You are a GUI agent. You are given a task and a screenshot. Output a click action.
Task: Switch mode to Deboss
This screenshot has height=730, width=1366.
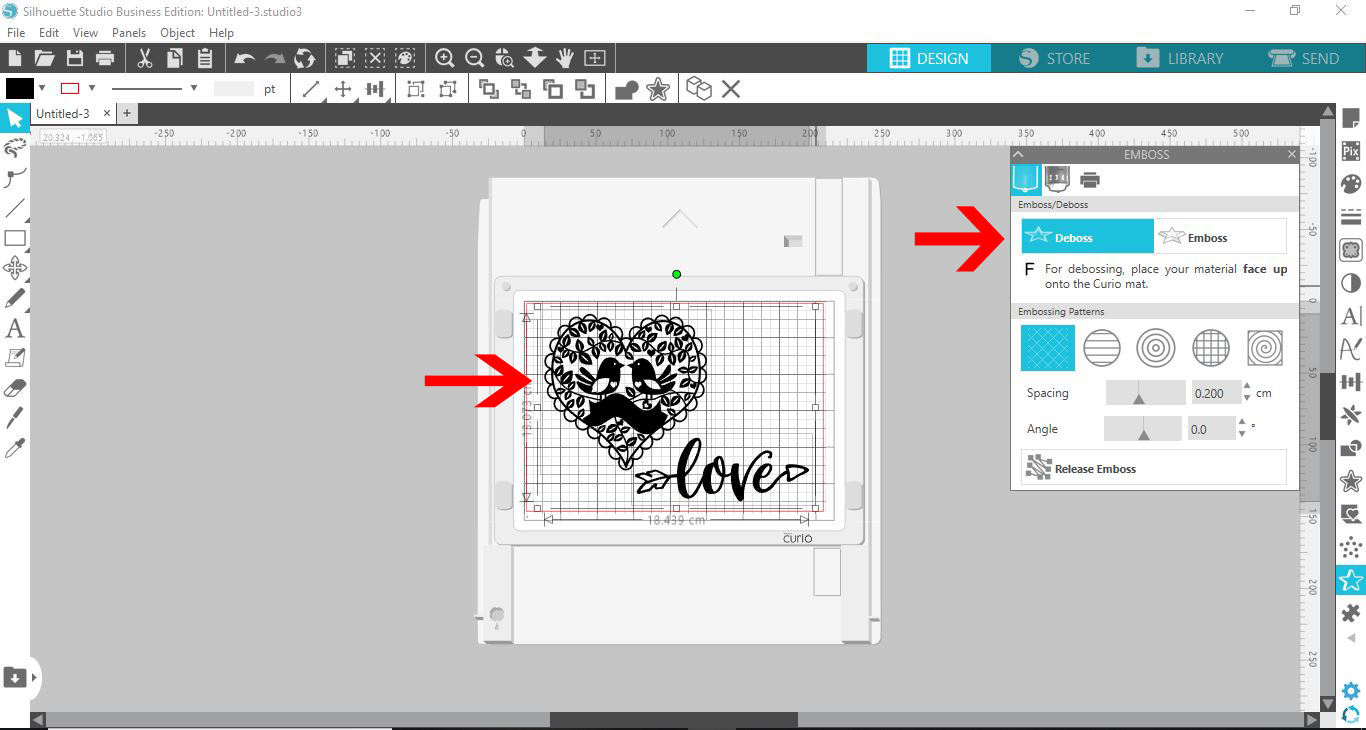[x=1088, y=237]
